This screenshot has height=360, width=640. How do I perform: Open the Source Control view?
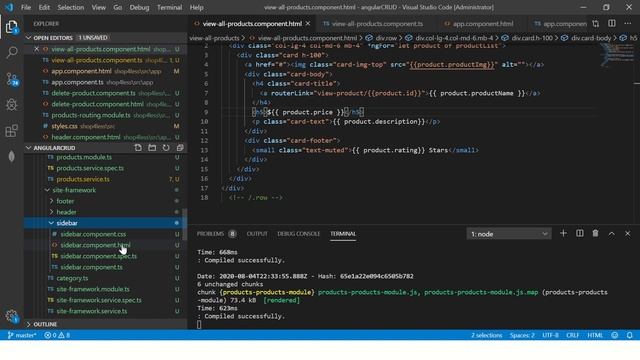[12, 79]
